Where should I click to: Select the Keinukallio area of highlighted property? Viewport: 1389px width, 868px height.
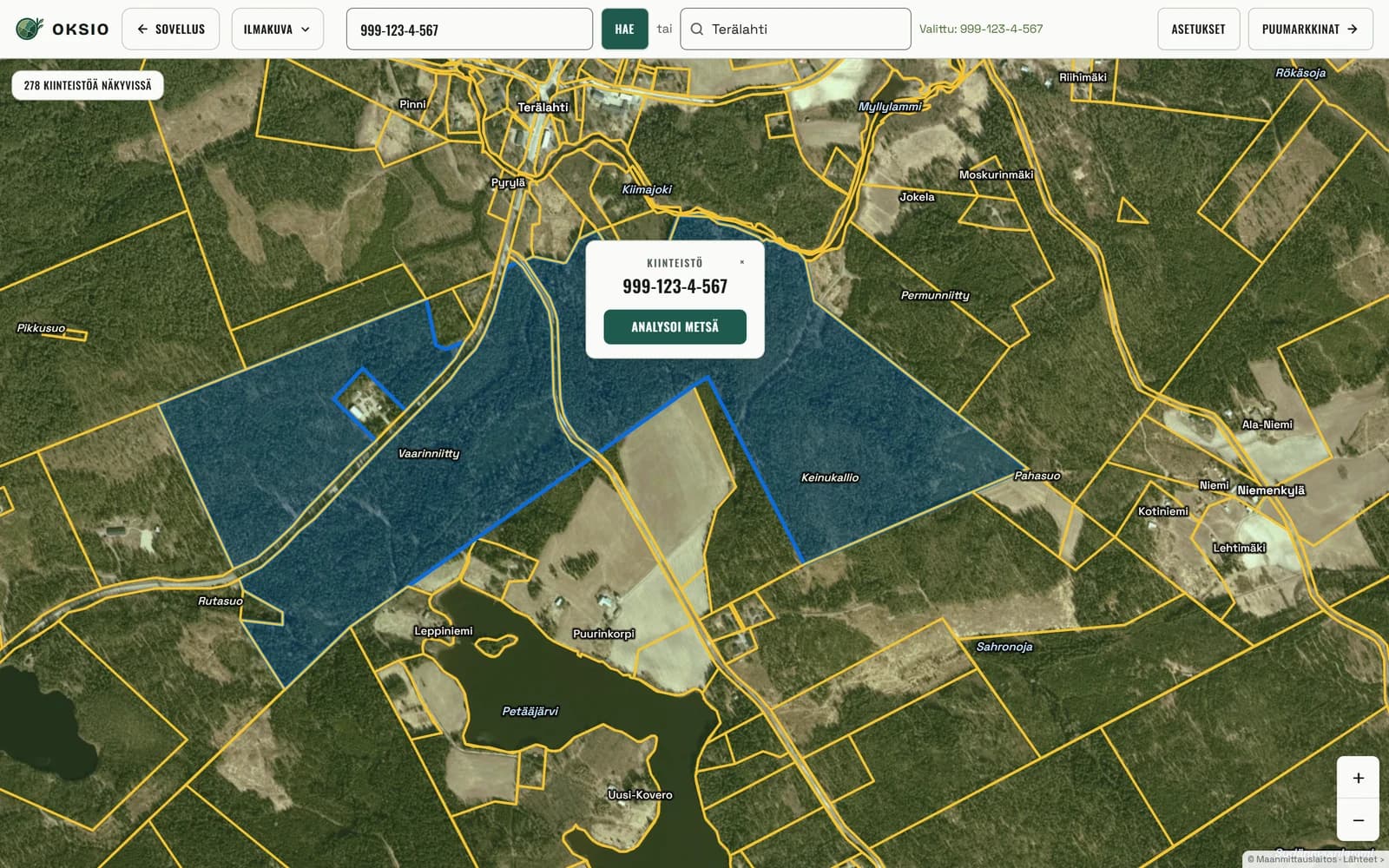tap(830, 477)
